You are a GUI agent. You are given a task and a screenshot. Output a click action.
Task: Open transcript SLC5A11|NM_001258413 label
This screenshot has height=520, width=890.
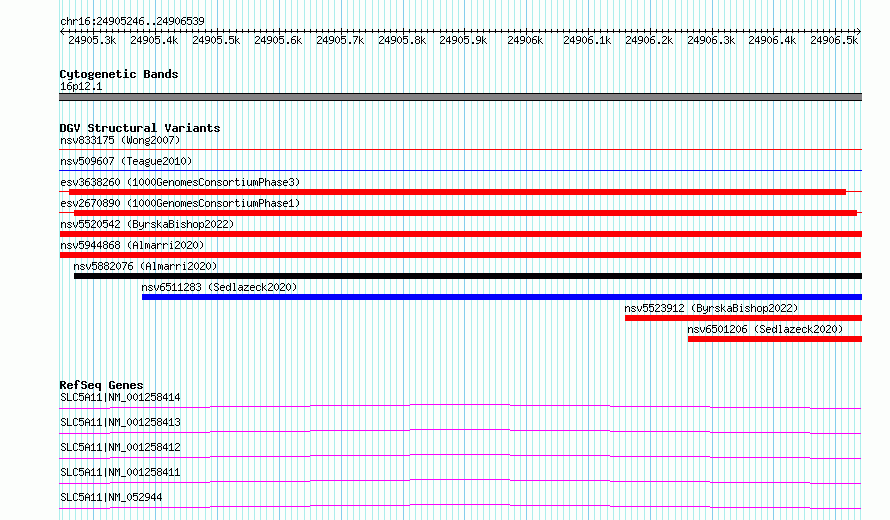click(x=120, y=422)
